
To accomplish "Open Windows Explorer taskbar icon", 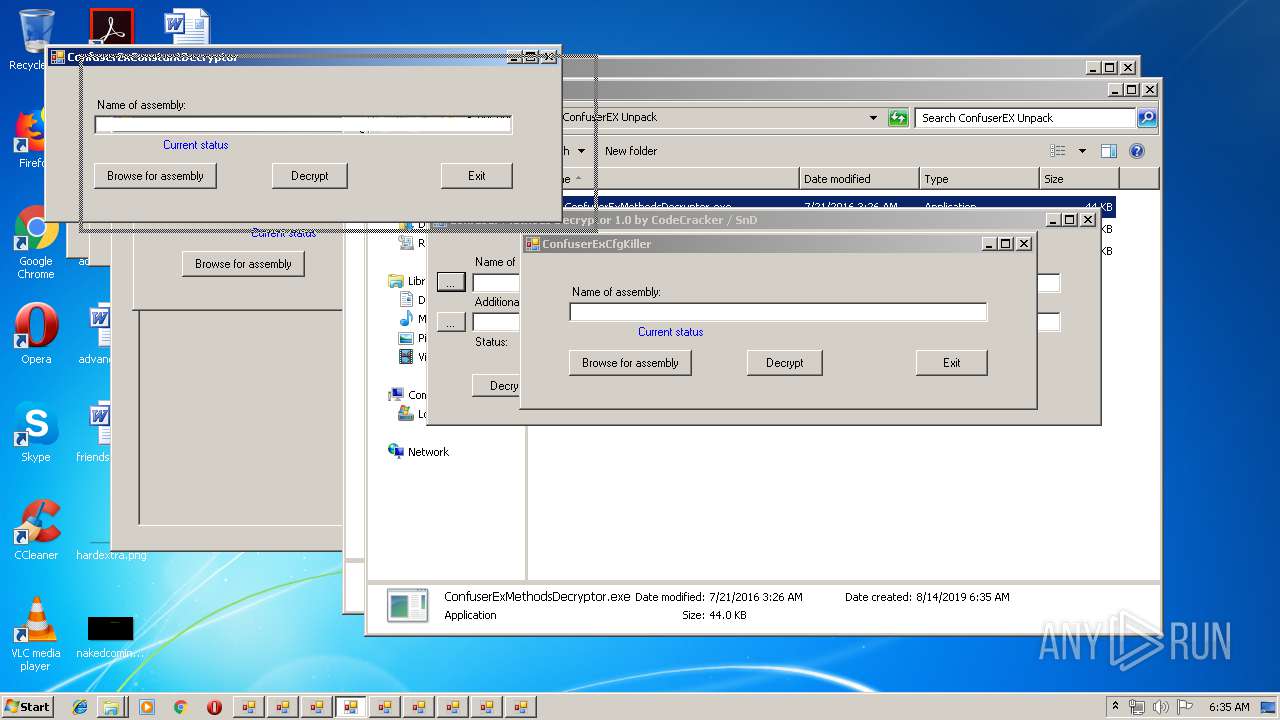I will (112, 707).
